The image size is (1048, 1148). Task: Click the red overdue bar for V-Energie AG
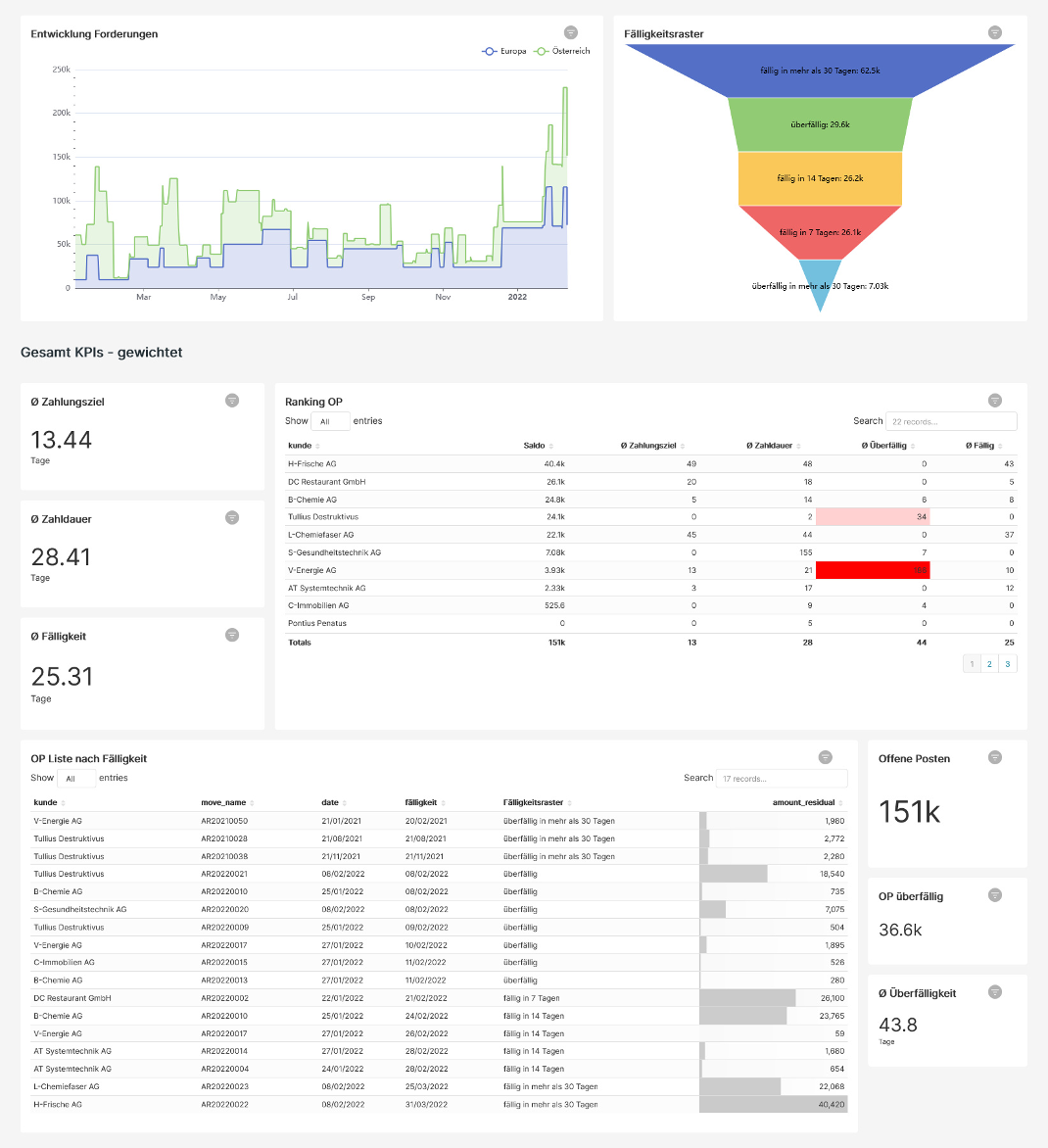click(x=872, y=569)
